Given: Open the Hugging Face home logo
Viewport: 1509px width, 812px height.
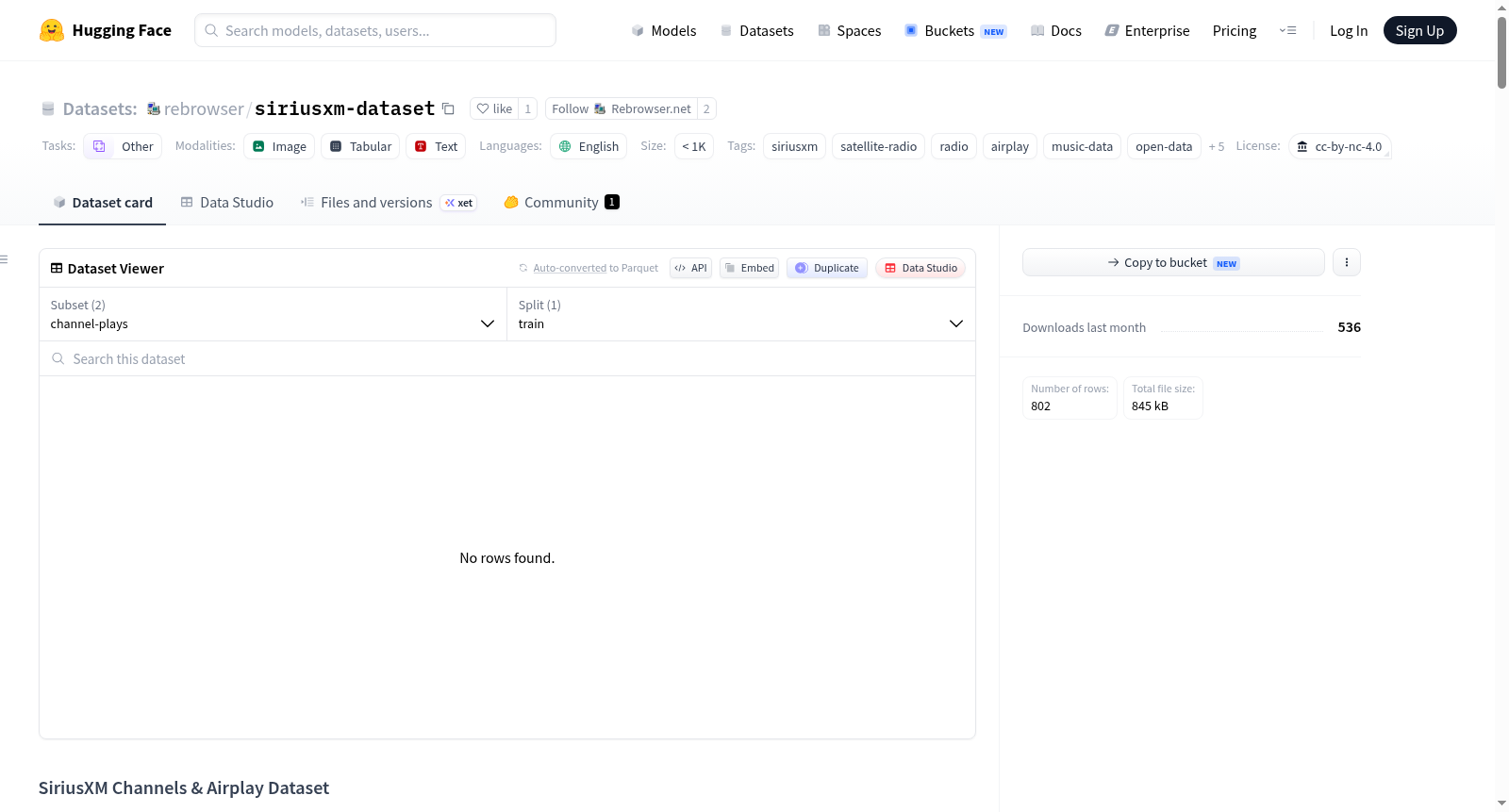Looking at the screenshot, I should coord(106,30).
